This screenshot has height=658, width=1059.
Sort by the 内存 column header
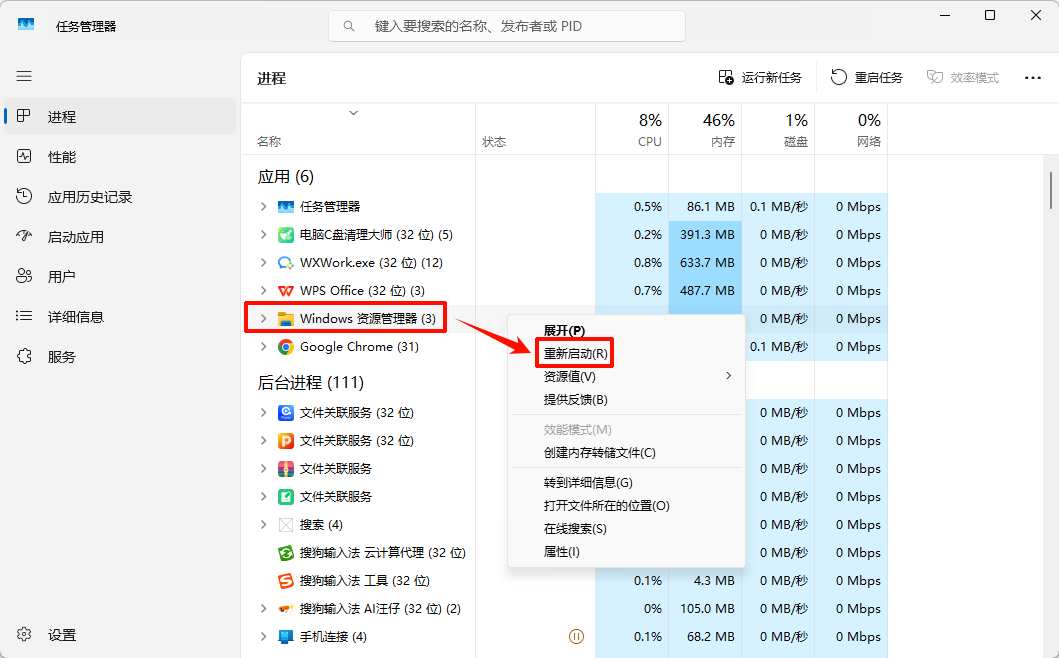tap(705, 130)
